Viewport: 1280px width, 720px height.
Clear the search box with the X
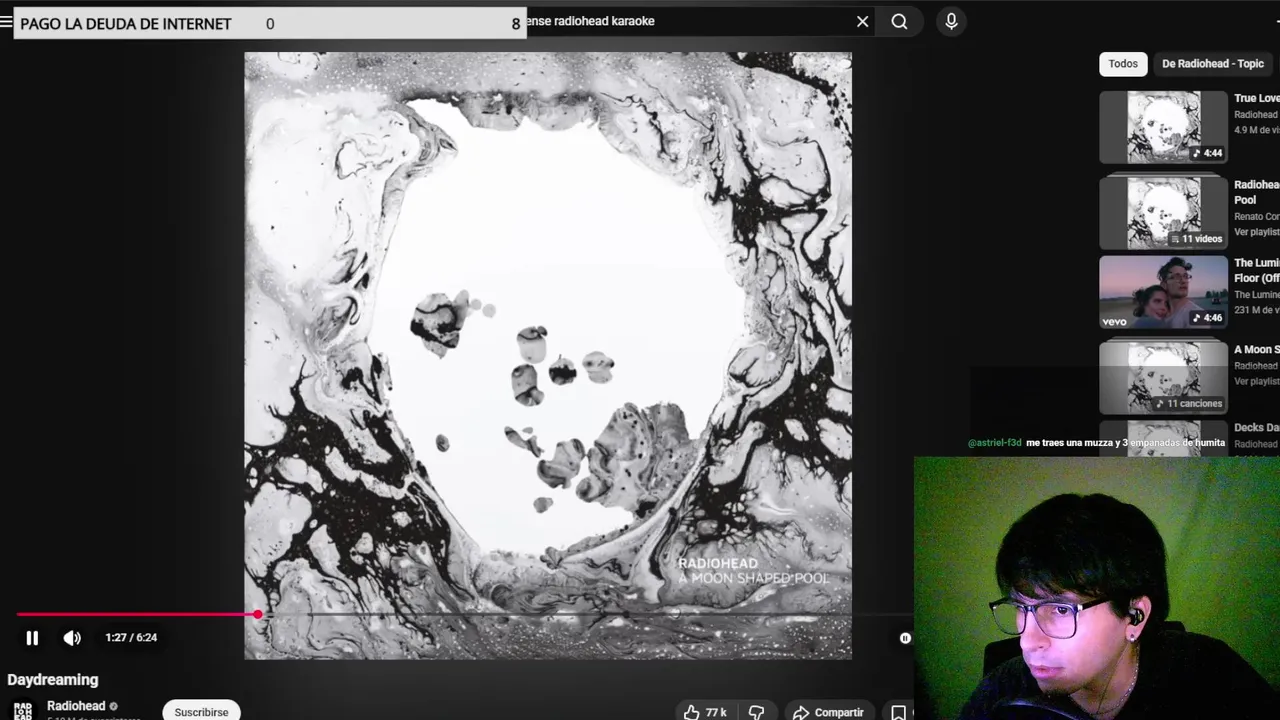(x=863, y=21)
